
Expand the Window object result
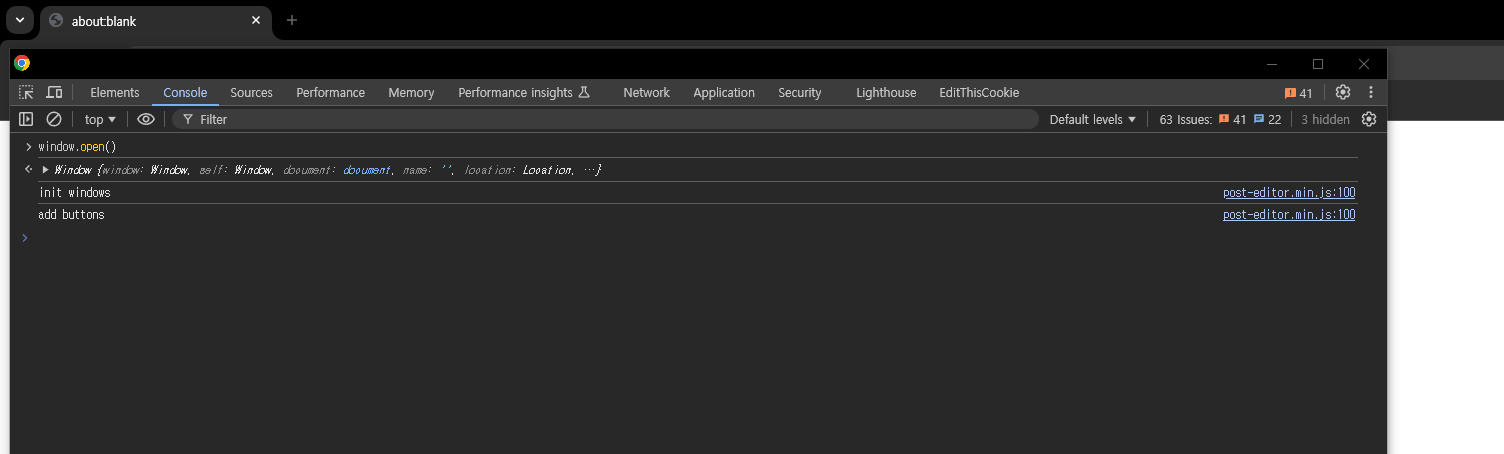pos(45,170)
